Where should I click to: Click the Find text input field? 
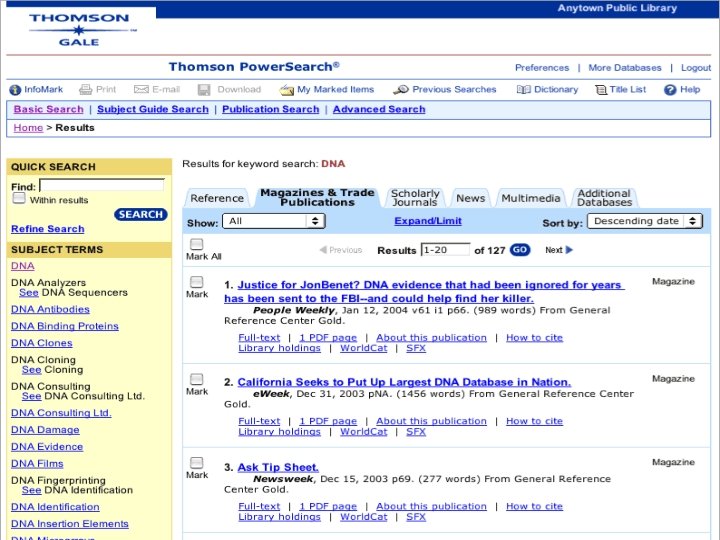point(102,185)
